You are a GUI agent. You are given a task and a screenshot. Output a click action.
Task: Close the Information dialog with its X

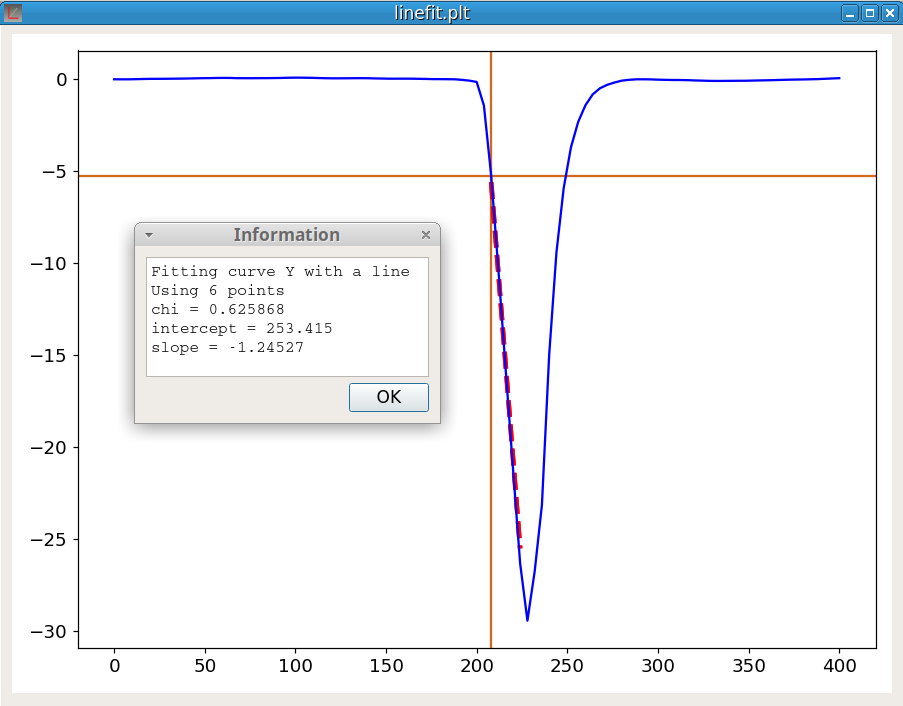[426, 235]
